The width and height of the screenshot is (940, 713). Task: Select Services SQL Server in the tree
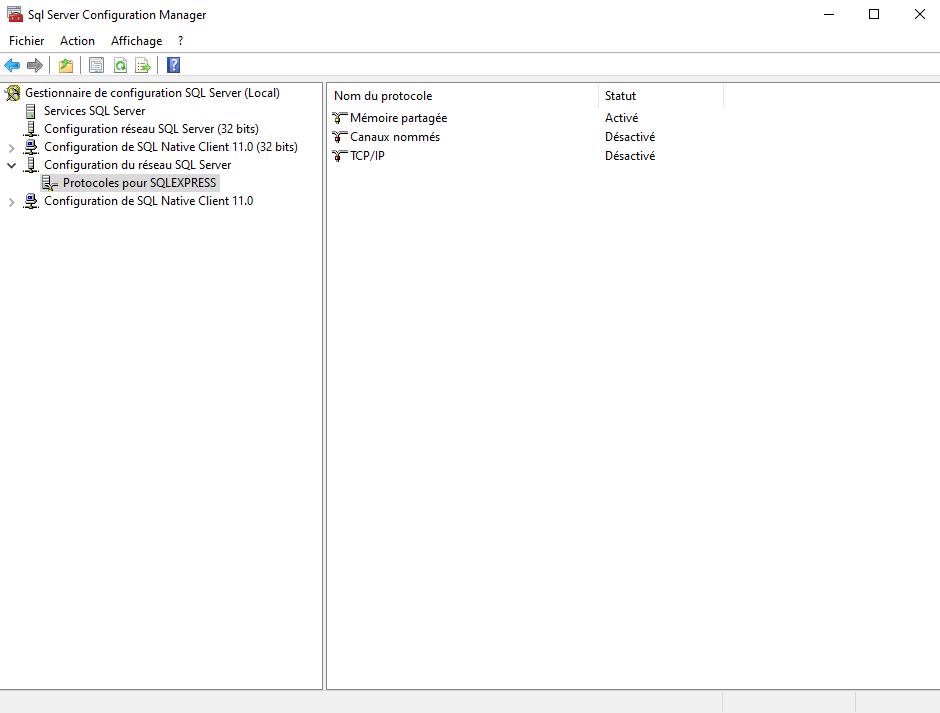tap(94, 111)
